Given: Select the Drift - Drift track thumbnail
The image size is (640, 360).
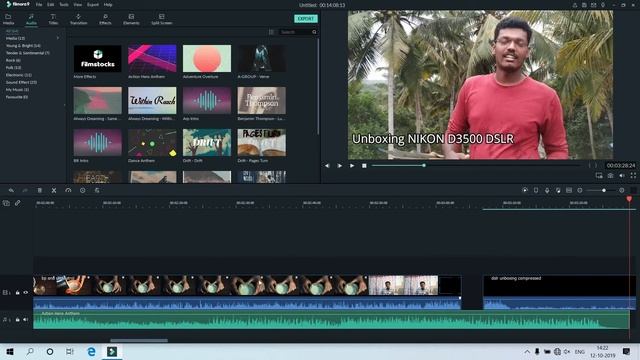Looking at the screenshot, I should tap(207, 142).
